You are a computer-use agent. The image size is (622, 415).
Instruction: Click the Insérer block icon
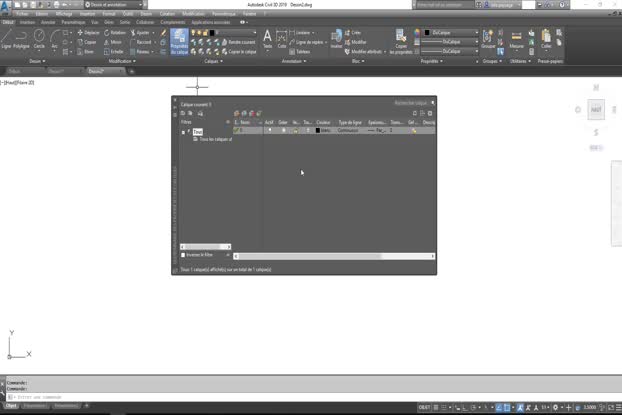pos(336,39)
